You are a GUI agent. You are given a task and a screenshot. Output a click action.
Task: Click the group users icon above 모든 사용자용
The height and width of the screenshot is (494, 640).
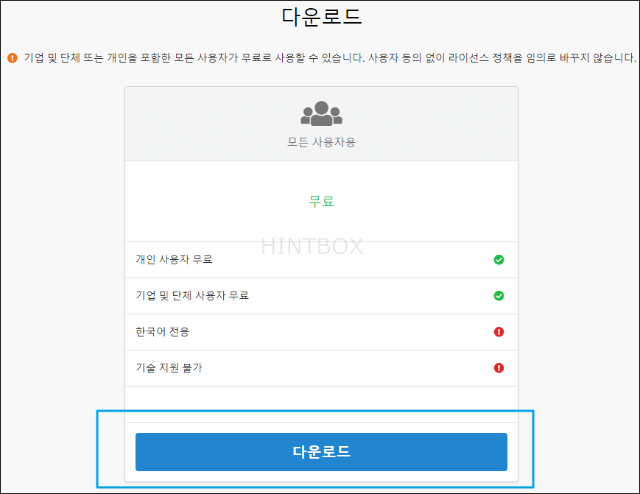click(322, 113)
